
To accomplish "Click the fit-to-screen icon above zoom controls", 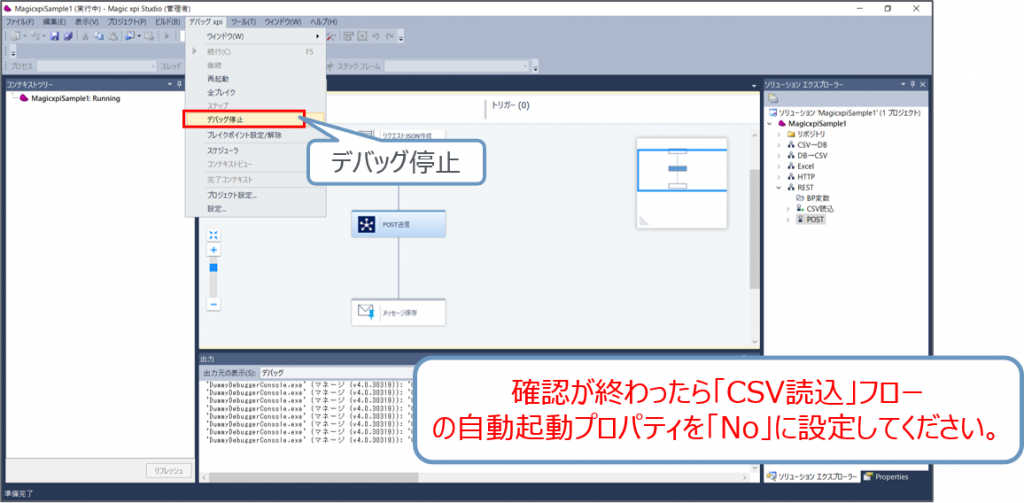I will tap(213, 234).
